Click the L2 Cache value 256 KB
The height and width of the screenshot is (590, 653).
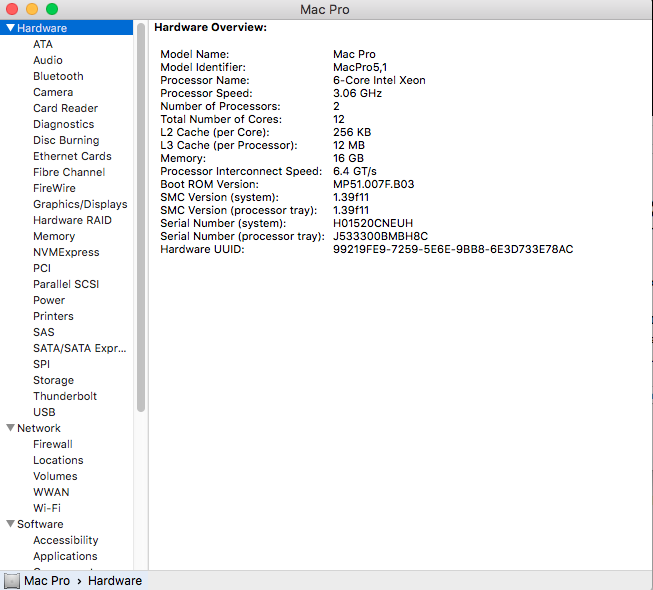pyautogui.click(x=352, y=132)
